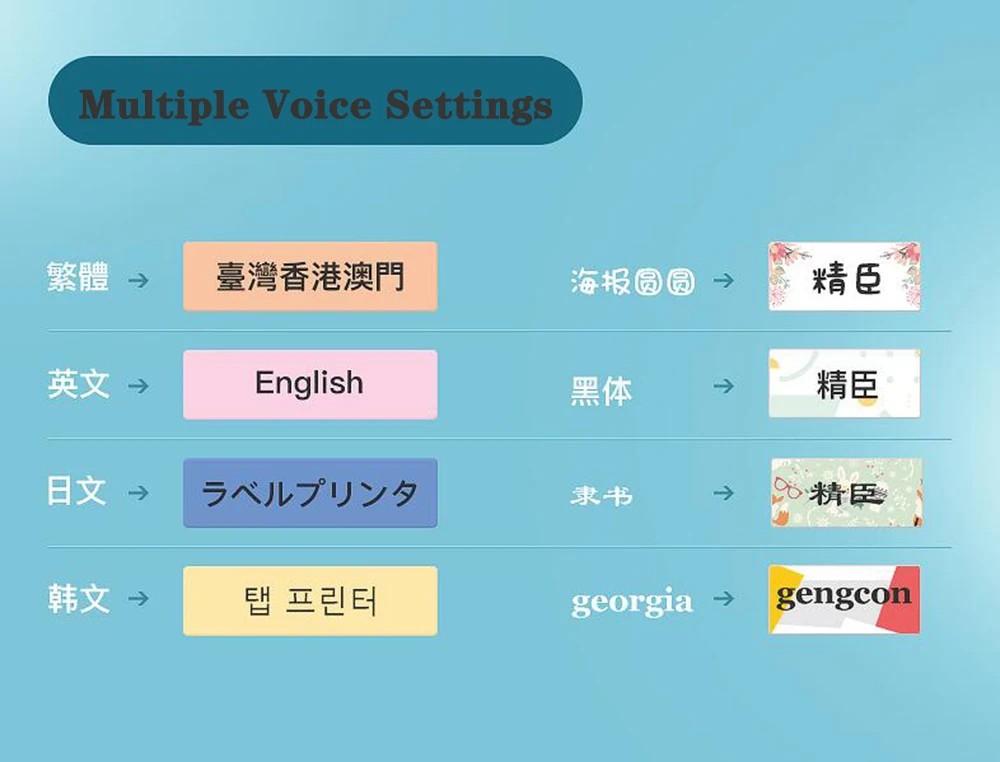Click the arrow next to 英文

coord(138,386)
